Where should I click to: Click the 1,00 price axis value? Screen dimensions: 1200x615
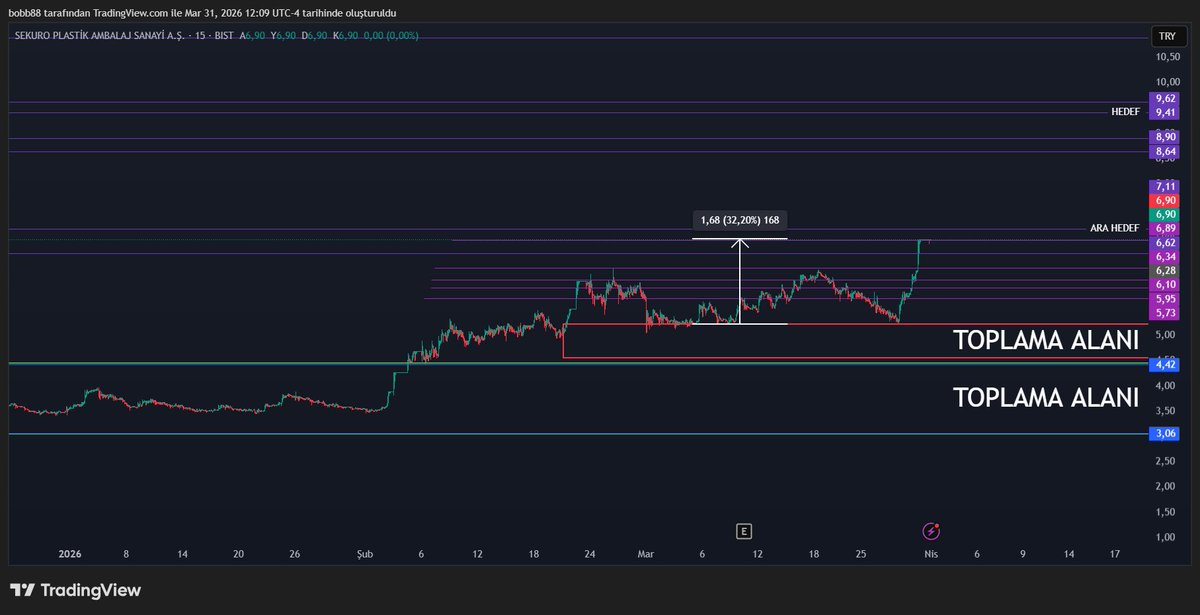tap(1166, 537)
